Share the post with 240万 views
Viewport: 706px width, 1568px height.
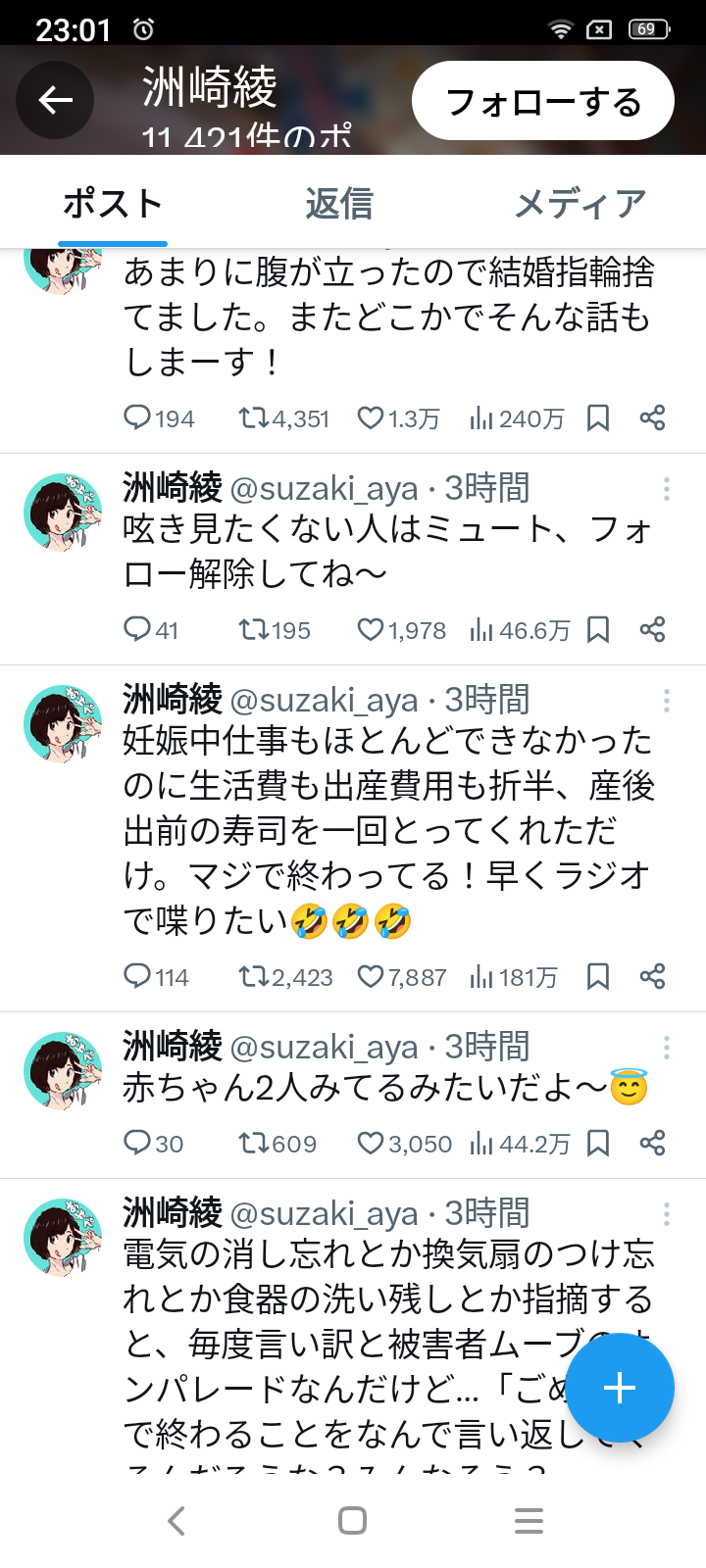[x=652, y=418]
